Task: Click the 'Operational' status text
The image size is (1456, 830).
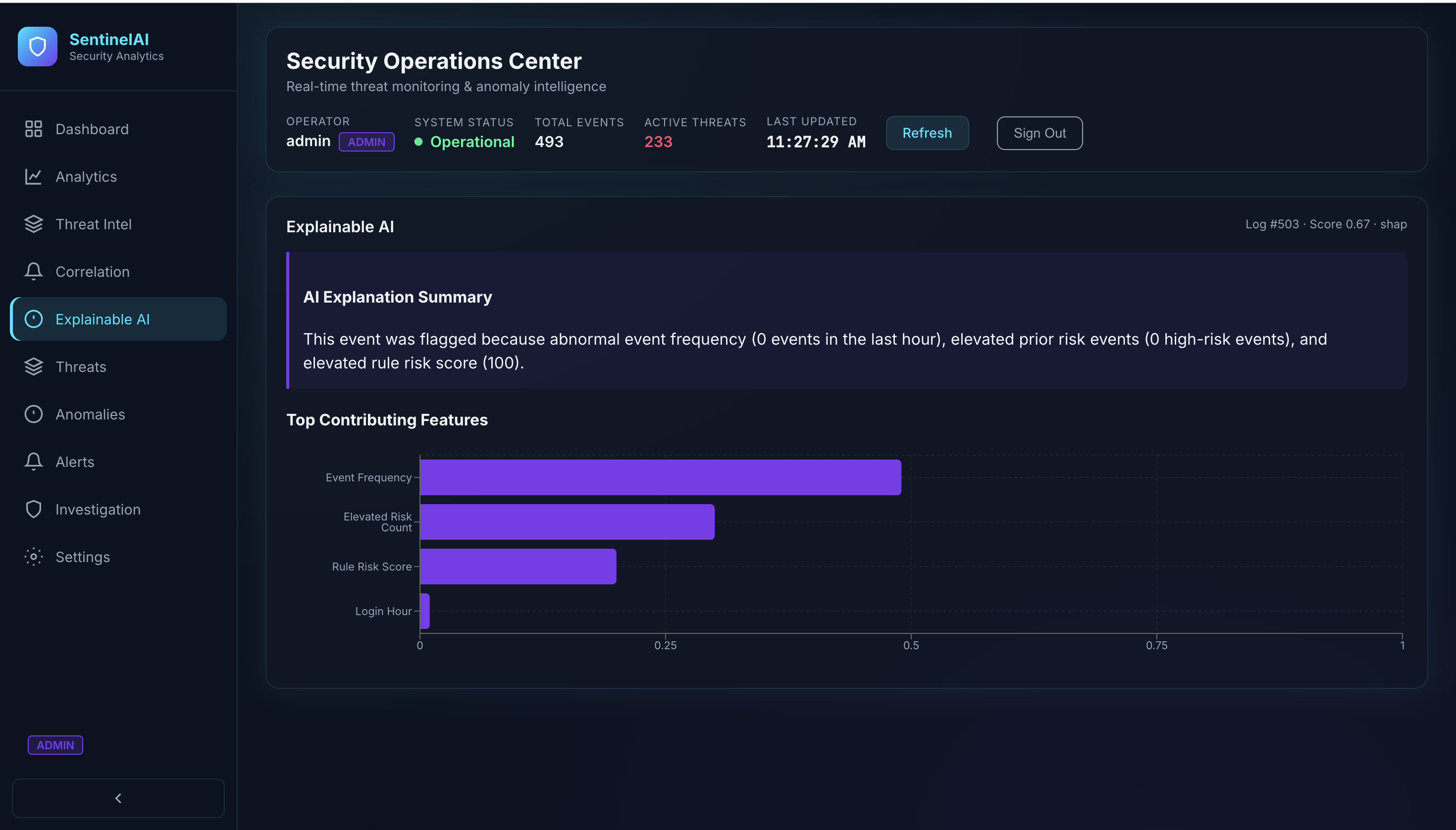Action: click(472, 142)
